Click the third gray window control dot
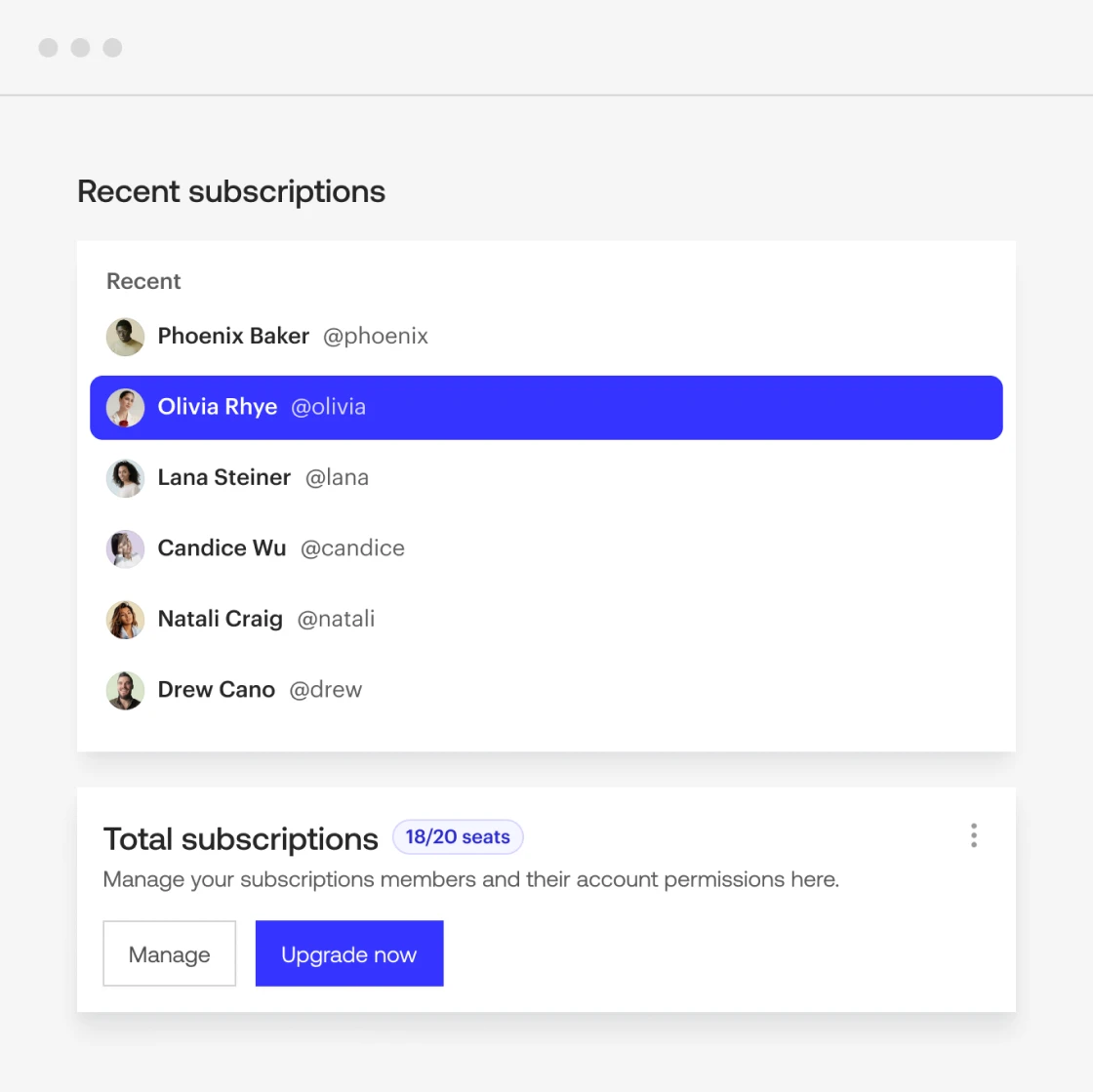The image size is (1093, 1092). tap(112, 48)
